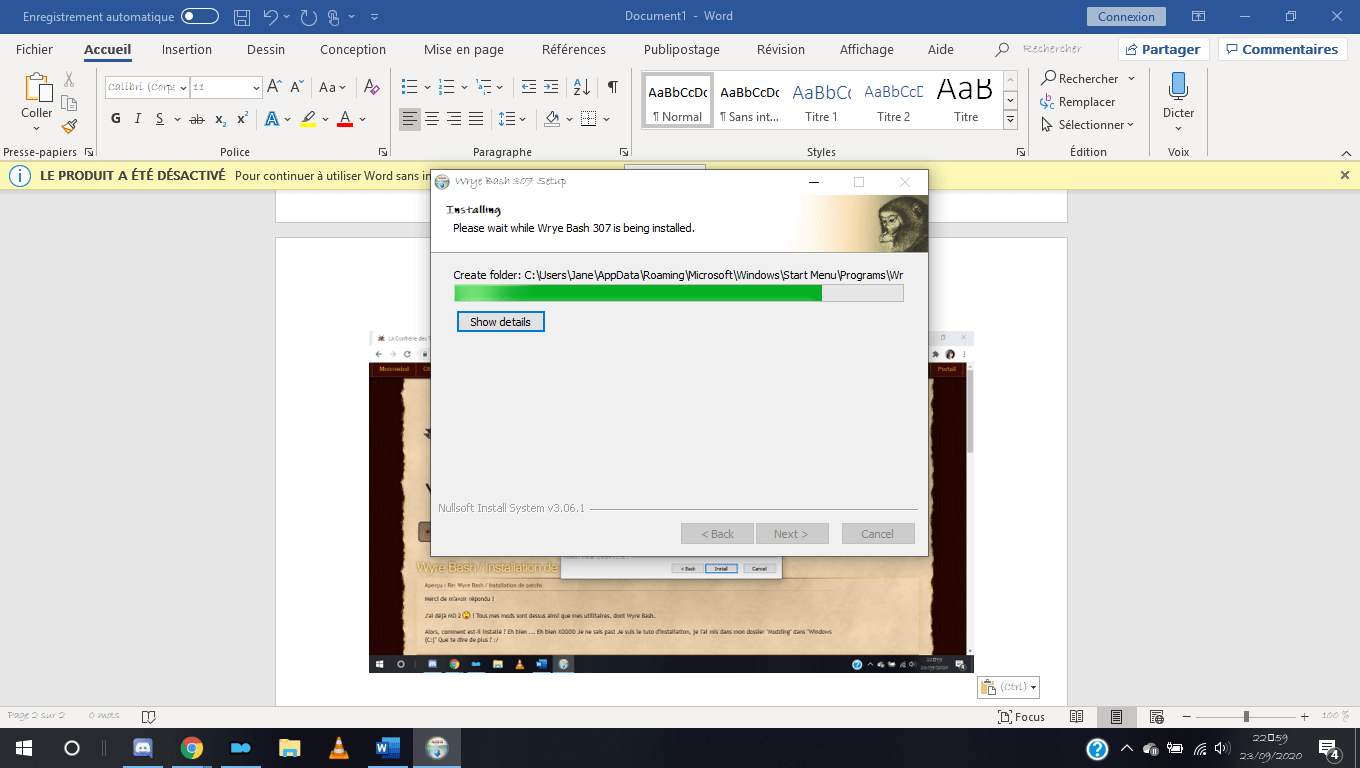Open change case Aa dropdown
This screenshot has width=1360, height=768.
click(x=332, y=87)
